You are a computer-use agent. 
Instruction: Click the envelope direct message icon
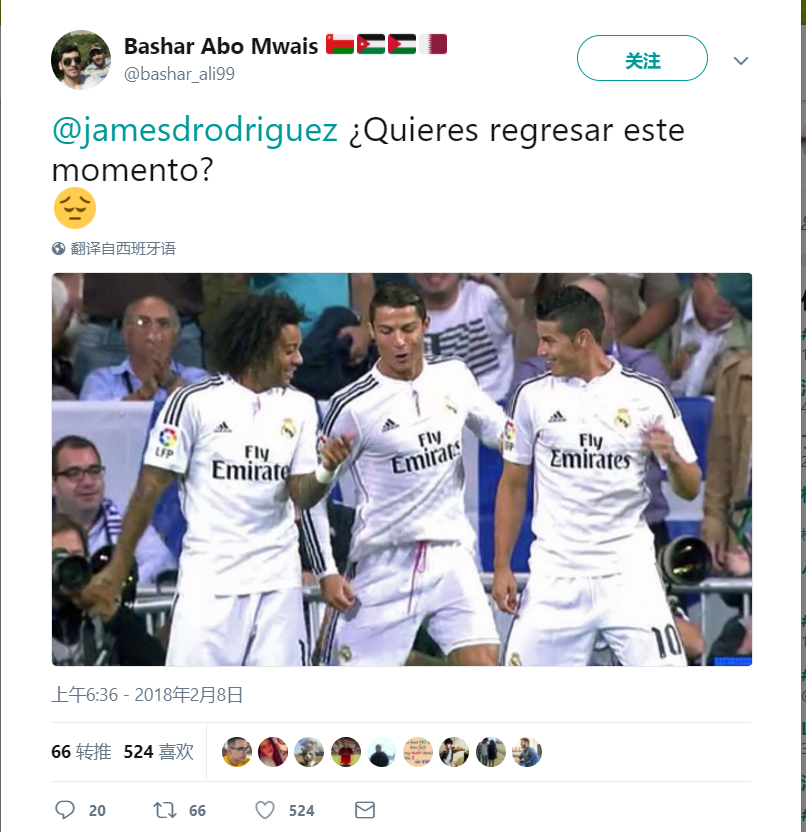[x=365, y=810]
